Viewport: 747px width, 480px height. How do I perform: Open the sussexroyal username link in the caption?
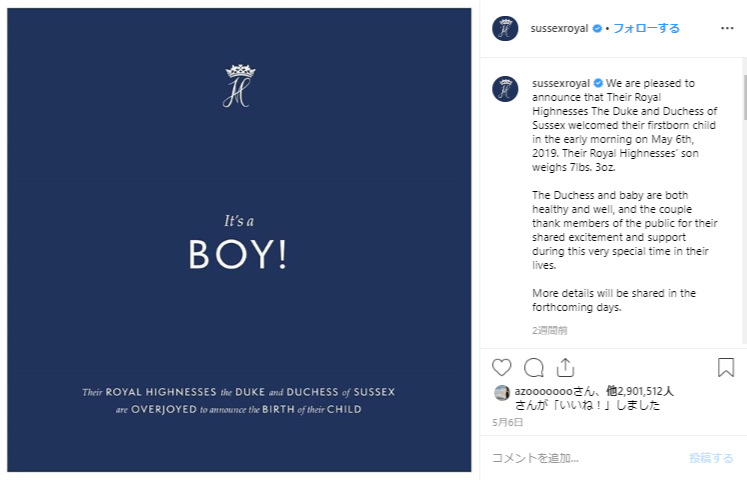(x=561, y=83)
